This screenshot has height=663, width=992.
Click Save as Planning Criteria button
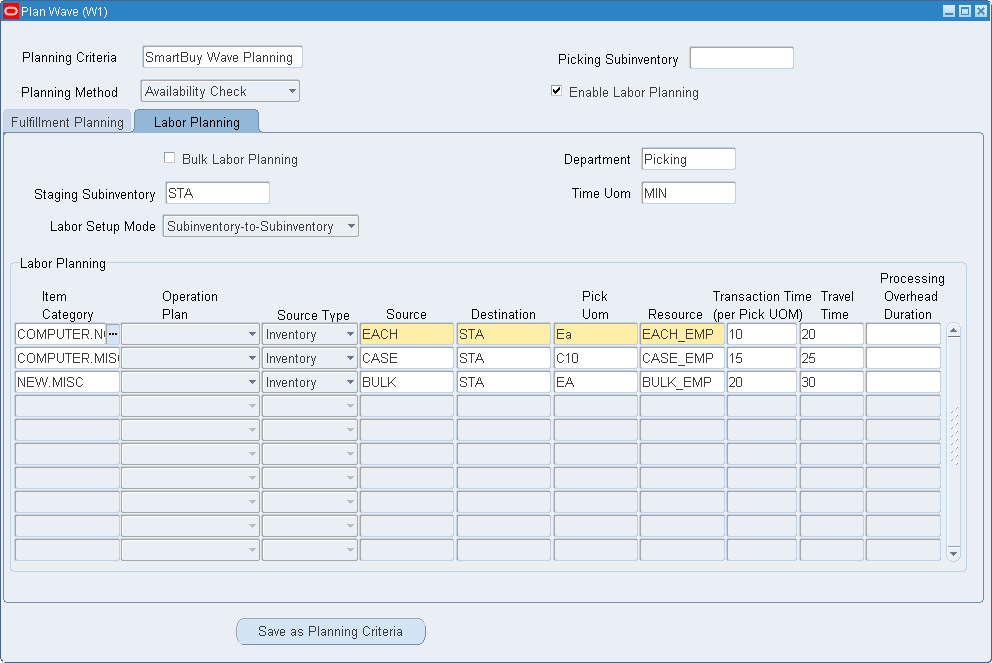[330, 631]
